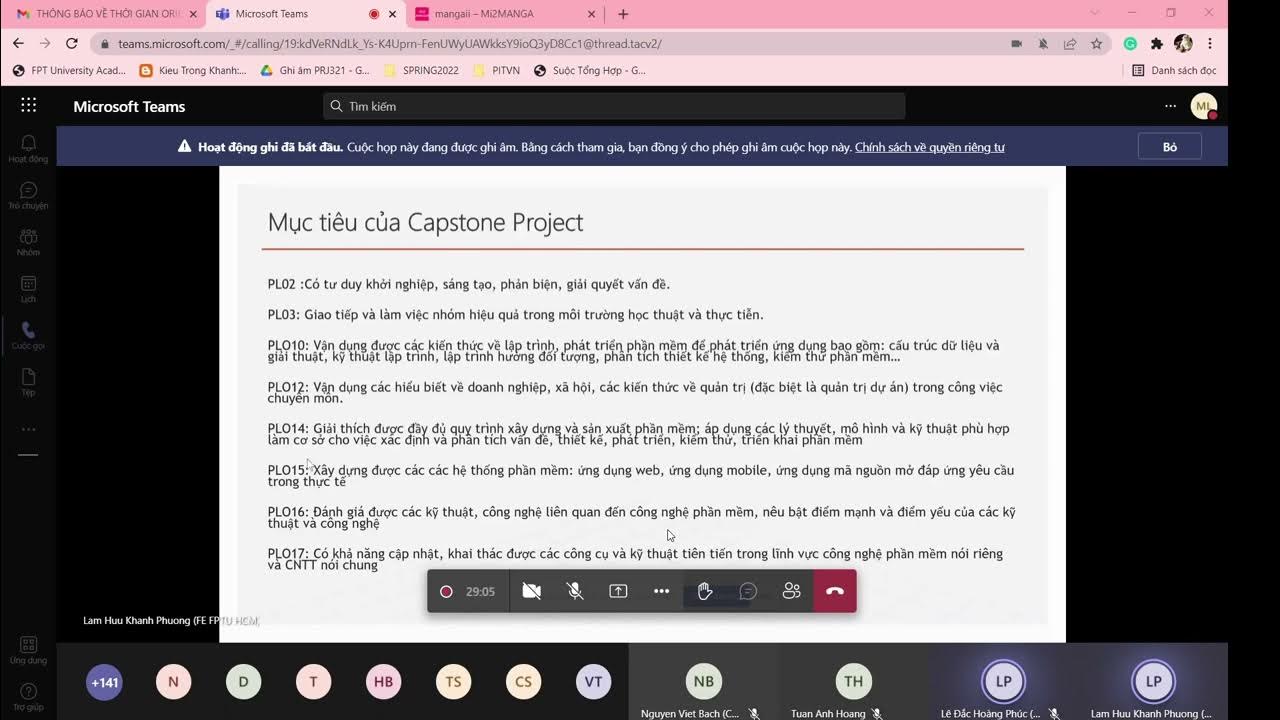Open Kieu Trong Khanh bookmark
Viewport: 1280px width, 720px height.
(x=193, y=71)
